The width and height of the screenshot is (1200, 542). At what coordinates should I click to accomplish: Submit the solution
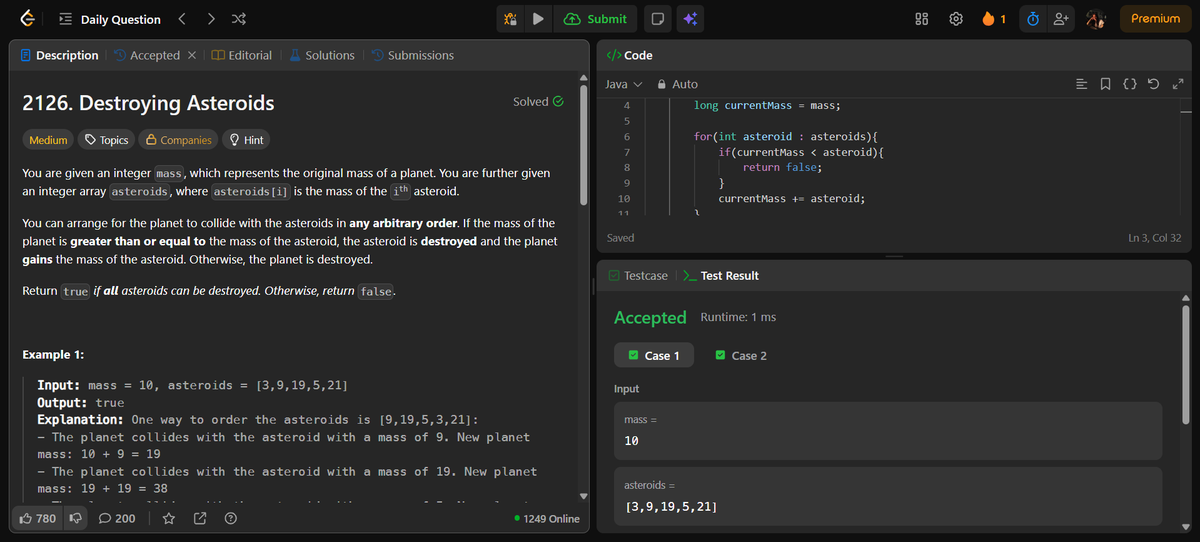595,19
